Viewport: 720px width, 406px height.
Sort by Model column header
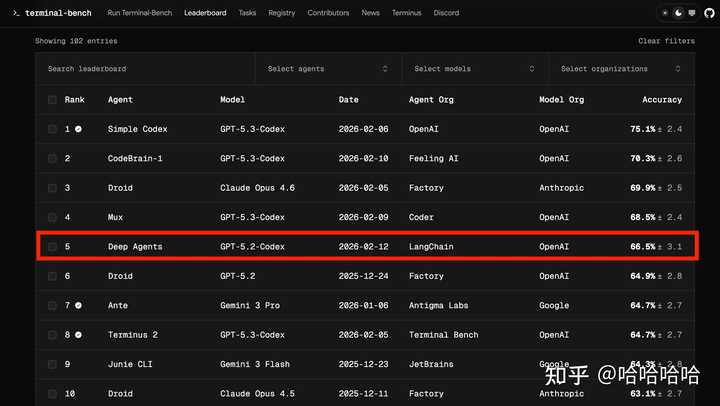[x=232, y=100]
